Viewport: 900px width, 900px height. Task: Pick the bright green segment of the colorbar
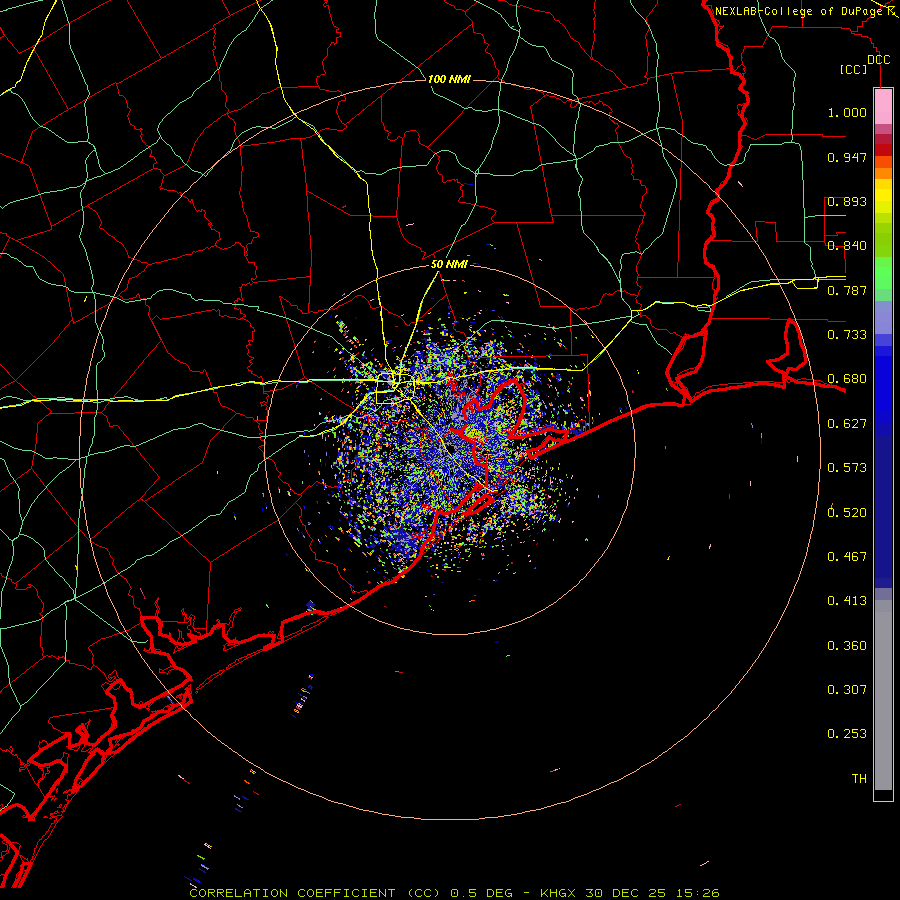click(883, 273)
